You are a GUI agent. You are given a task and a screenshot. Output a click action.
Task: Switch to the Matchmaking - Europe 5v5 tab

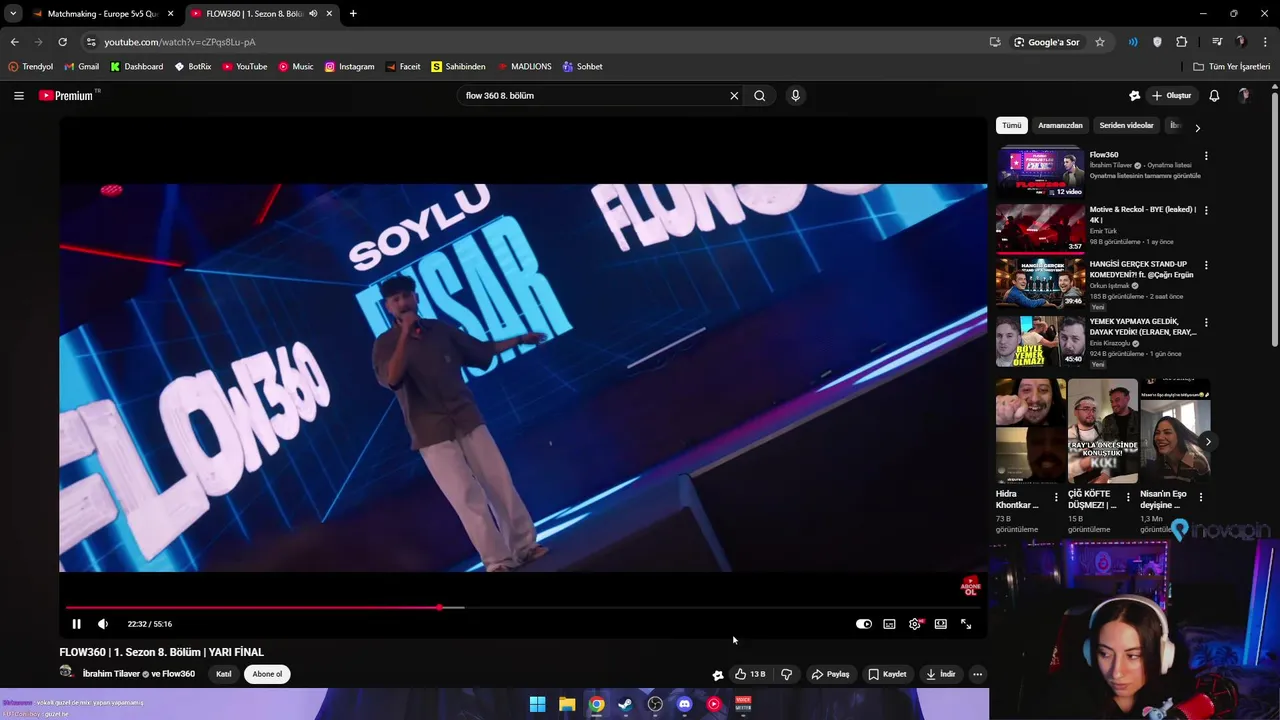point(100,14)
